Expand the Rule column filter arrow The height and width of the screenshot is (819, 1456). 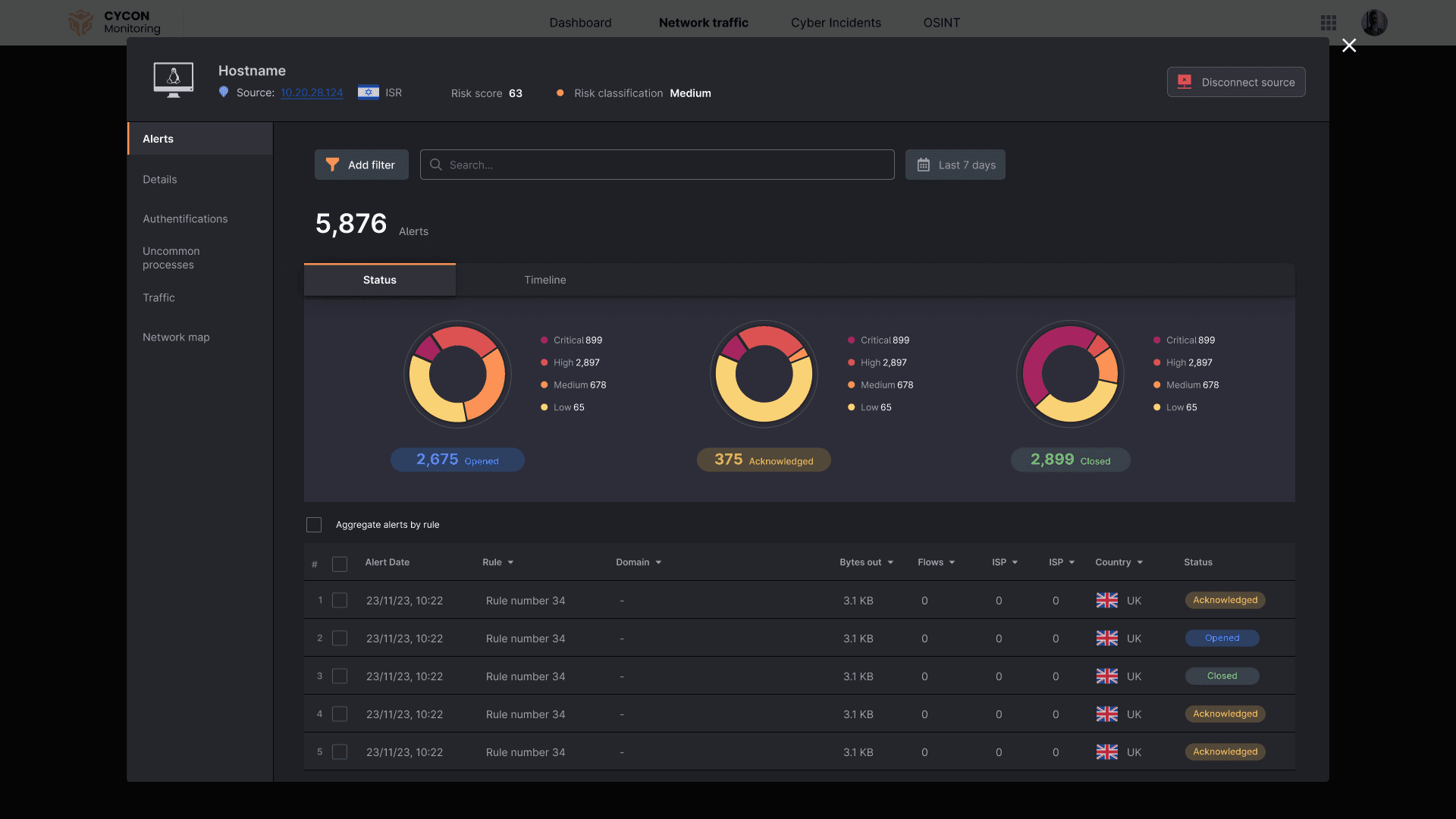tap(510, 563)
